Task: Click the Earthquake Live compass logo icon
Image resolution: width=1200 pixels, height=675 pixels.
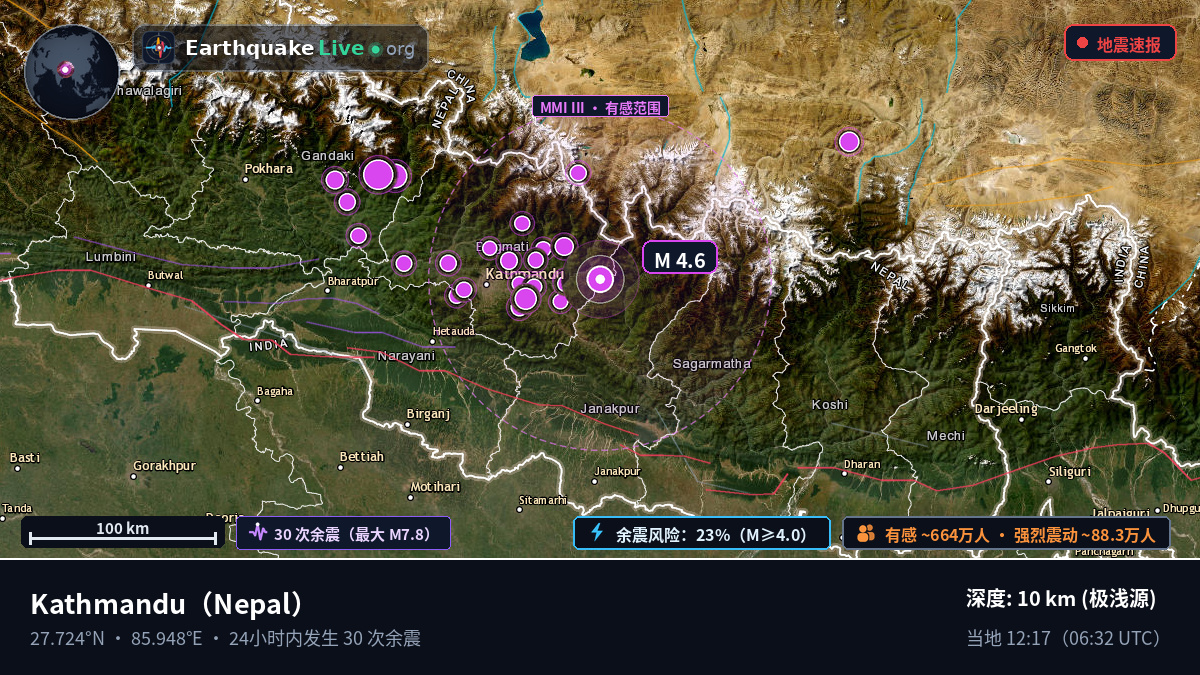Action: [x=158, y=48]
